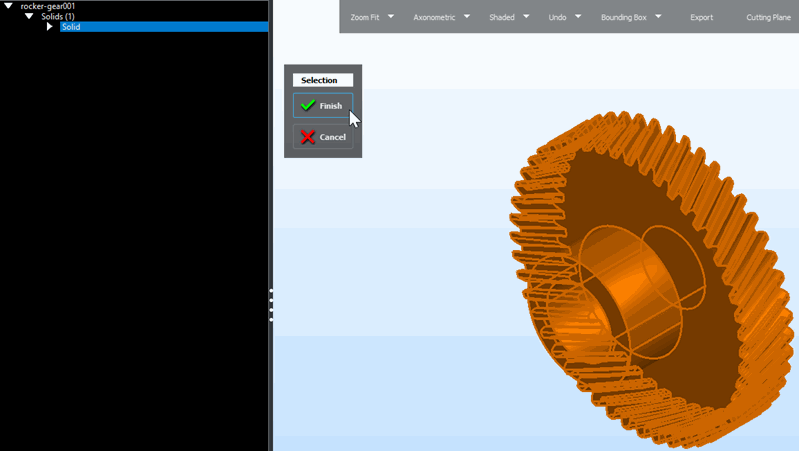800x451 pixels.
Task: Click the green checkmark Finish button
Action: (322, 106)
